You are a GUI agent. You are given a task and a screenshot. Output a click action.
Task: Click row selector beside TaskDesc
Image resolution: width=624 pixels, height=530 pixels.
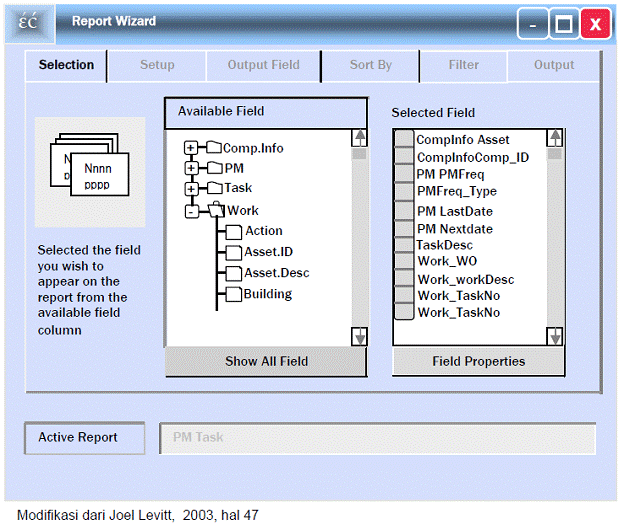pos(404,244)
